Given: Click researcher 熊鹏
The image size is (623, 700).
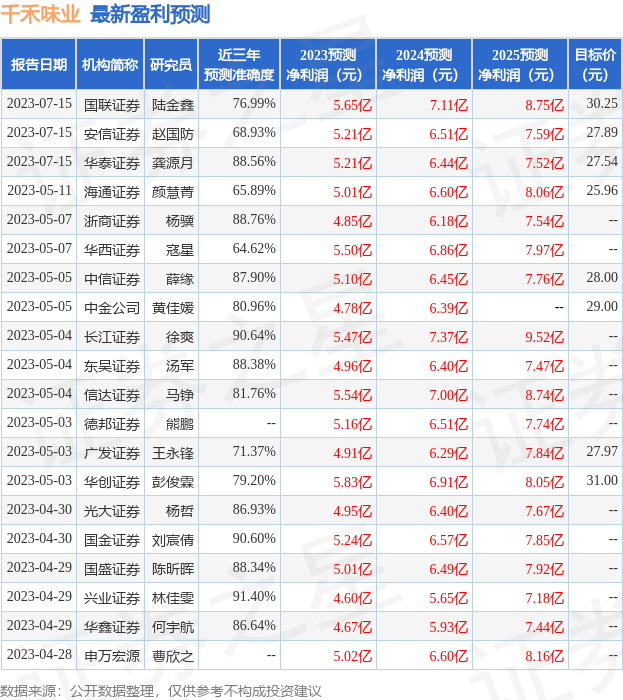Looking at the screenshot, I should [180, 424].
